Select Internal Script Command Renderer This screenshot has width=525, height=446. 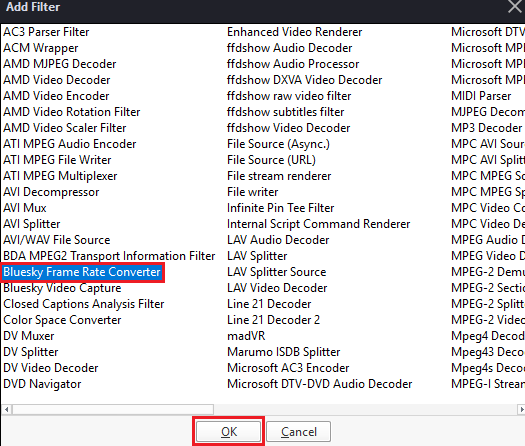pos(319,224)
